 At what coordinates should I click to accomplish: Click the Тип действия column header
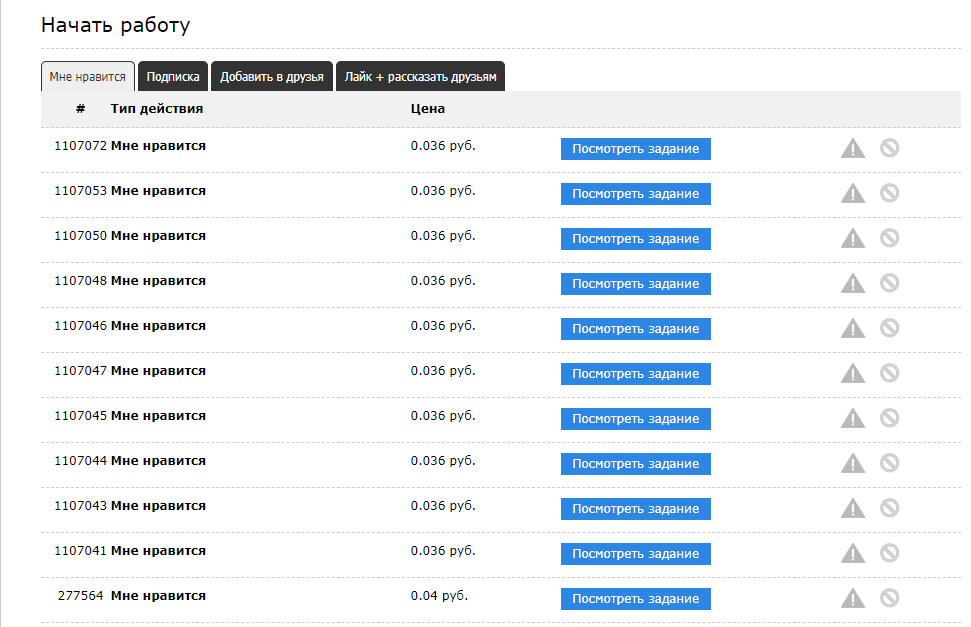(157, 108)
